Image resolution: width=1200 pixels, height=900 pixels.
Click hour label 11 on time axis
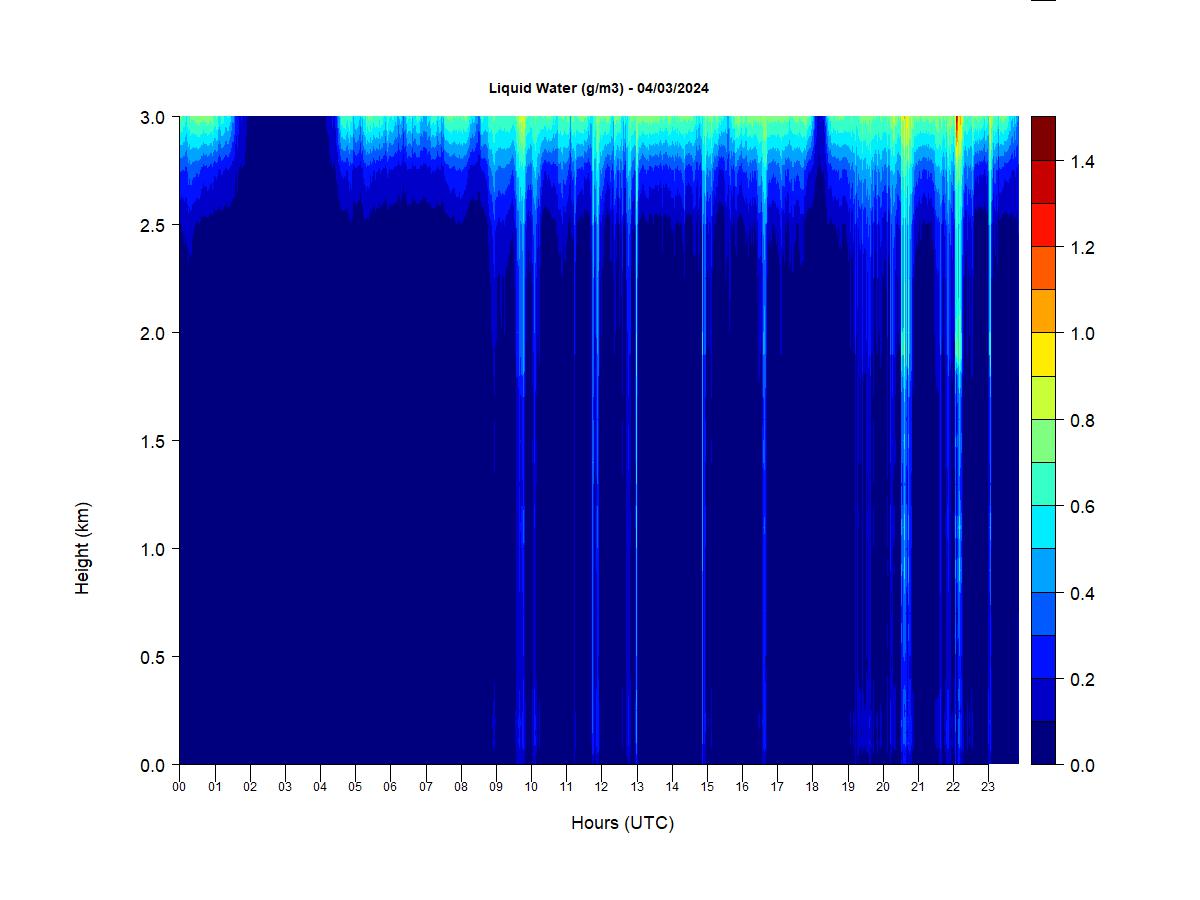[x=566, y=787]
